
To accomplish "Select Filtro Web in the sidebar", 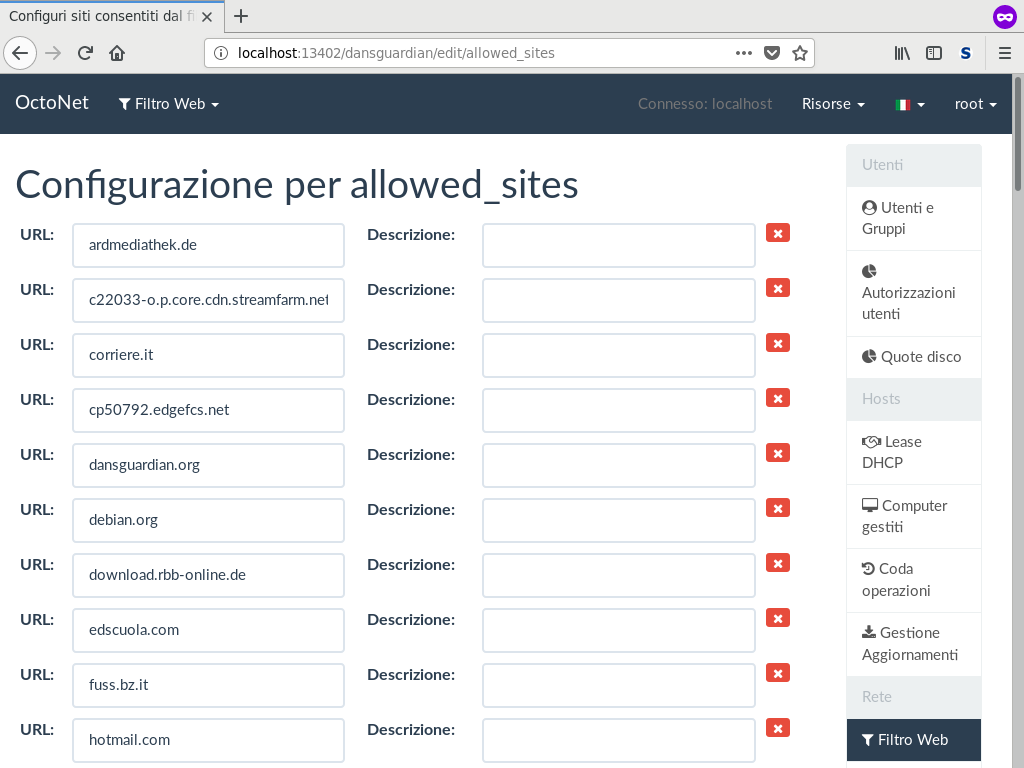I will (914, 740).
